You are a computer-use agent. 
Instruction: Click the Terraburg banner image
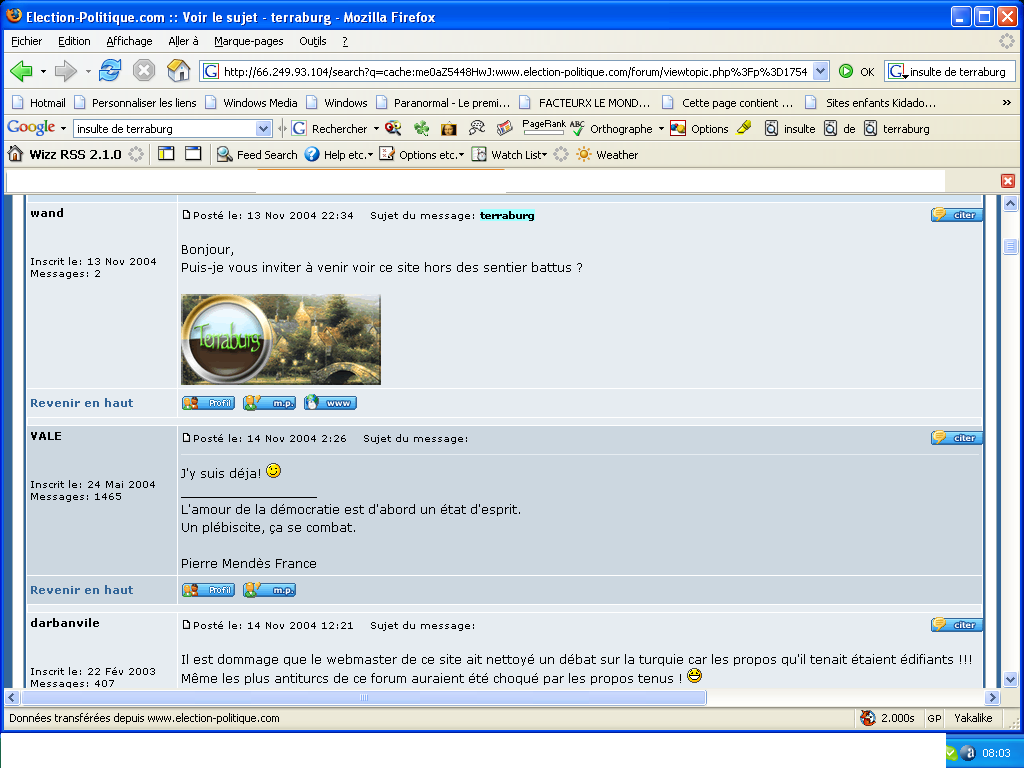tap(281, 340)
